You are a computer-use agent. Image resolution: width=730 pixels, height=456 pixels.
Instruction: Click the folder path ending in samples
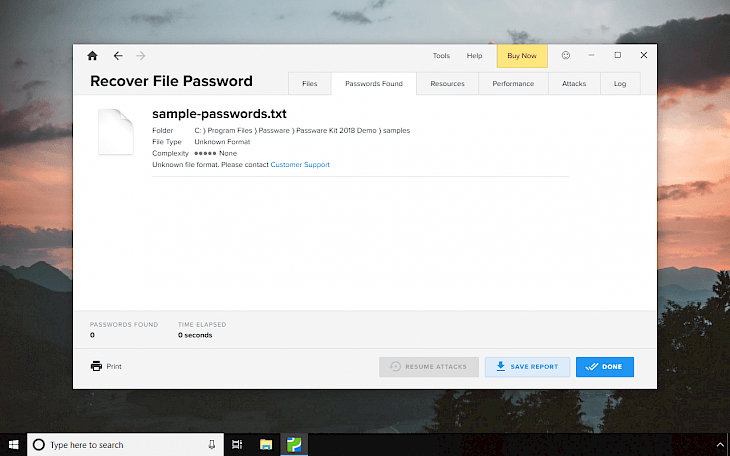pos(302,130)
